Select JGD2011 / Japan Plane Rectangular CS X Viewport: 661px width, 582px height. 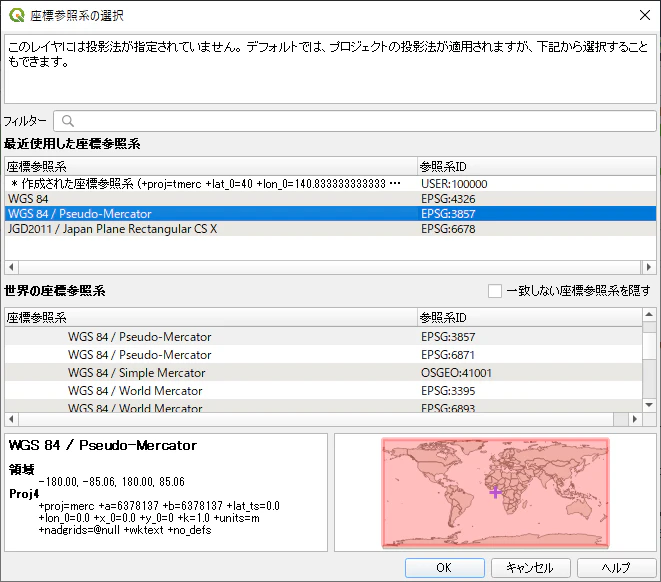[330, 229]
